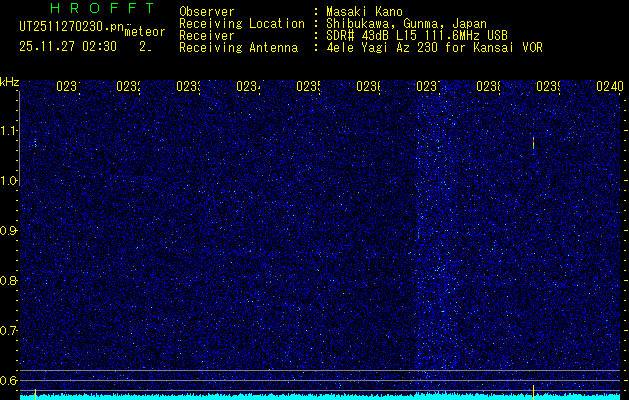Click the 'Receiving Location' label
This screenshot has width=629, height=400.
242,24
